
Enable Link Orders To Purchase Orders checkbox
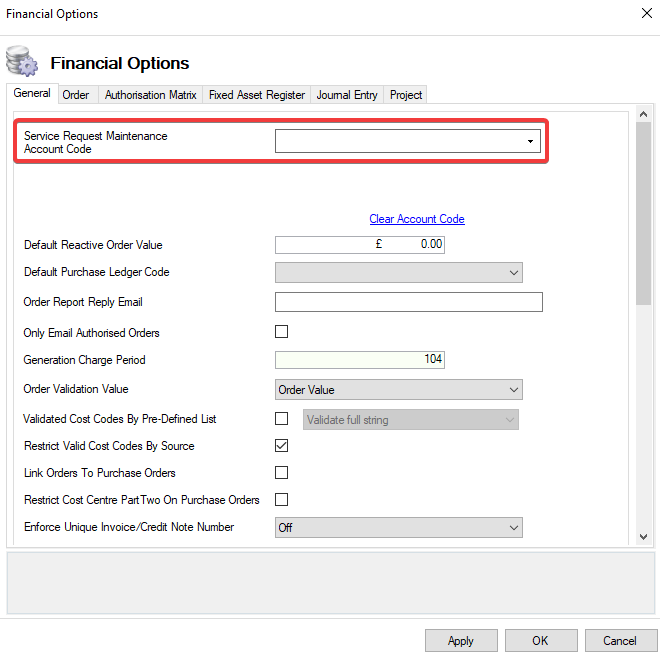[281, 473]
